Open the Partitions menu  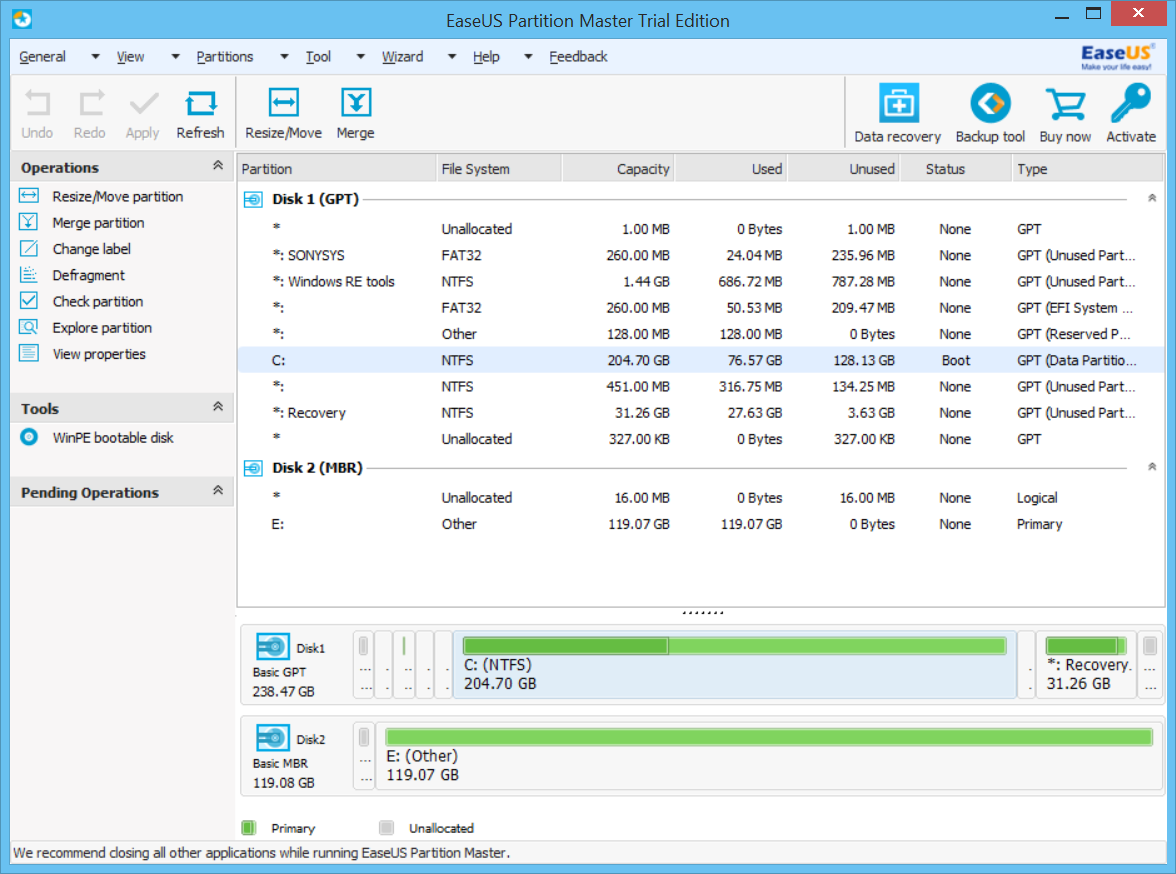pyautogui.click(x=225, y=56)
